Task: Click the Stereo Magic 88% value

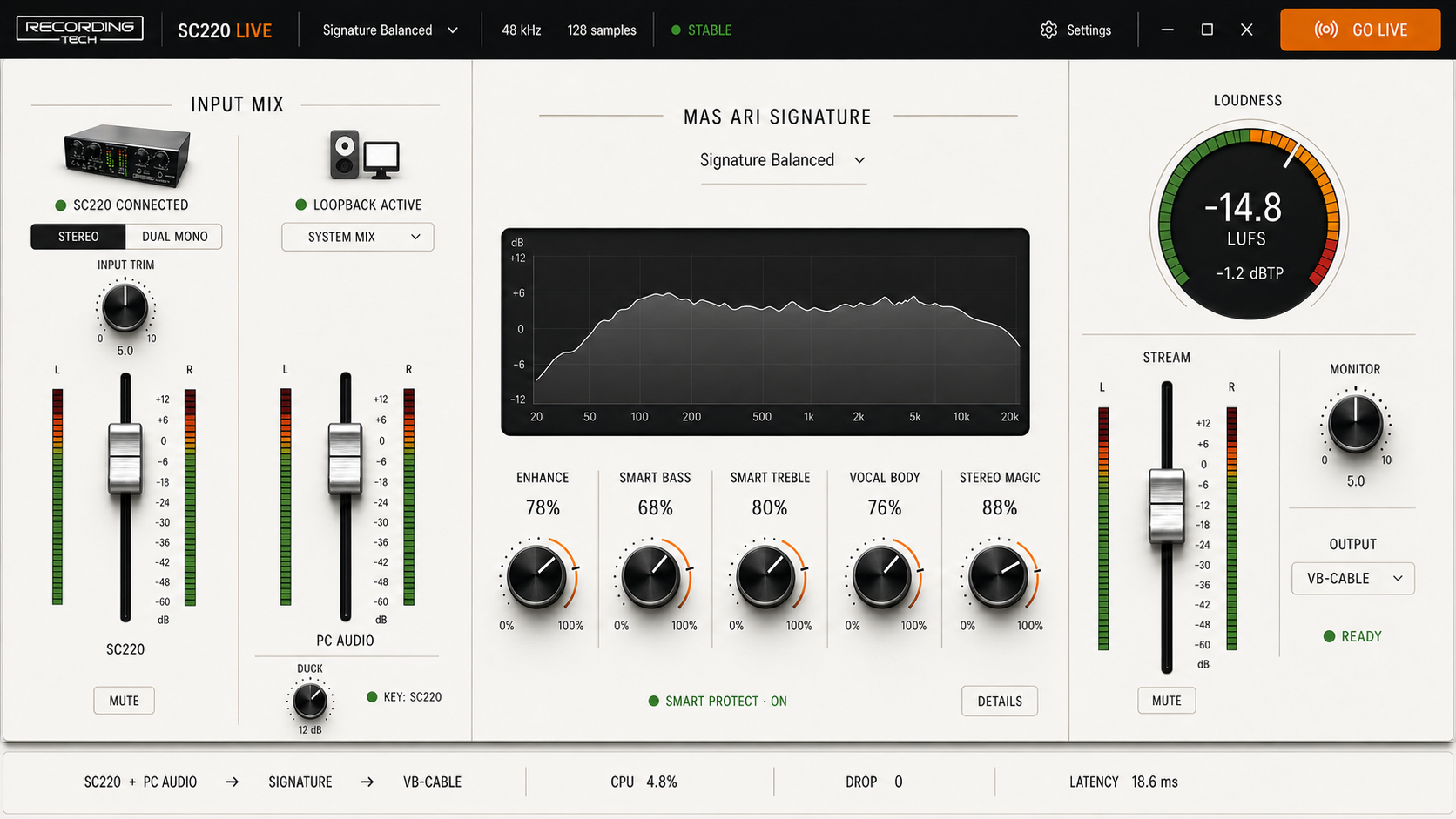Action: tap(1000, 507)
